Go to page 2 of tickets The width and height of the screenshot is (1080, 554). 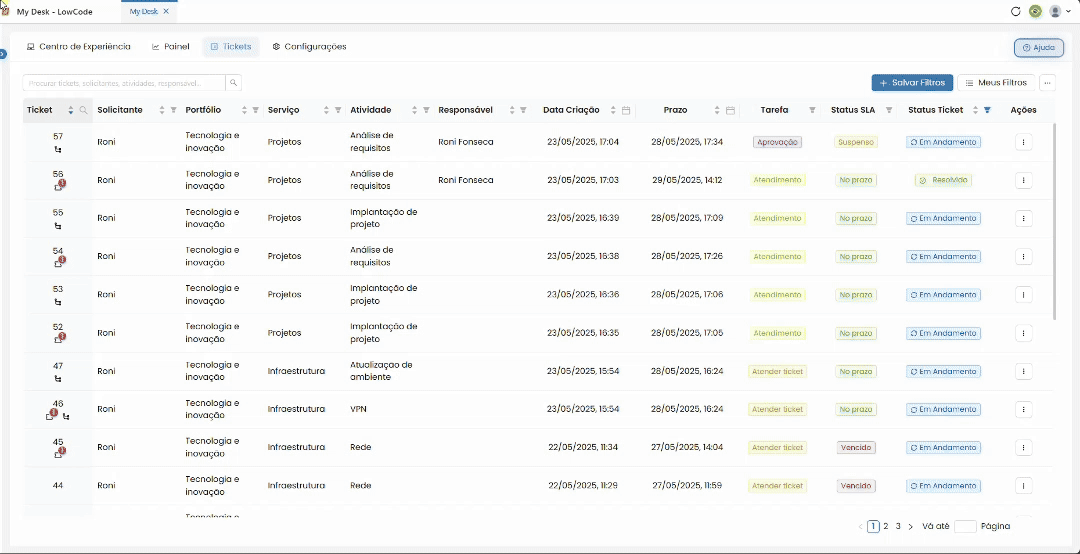pos(886,526)
